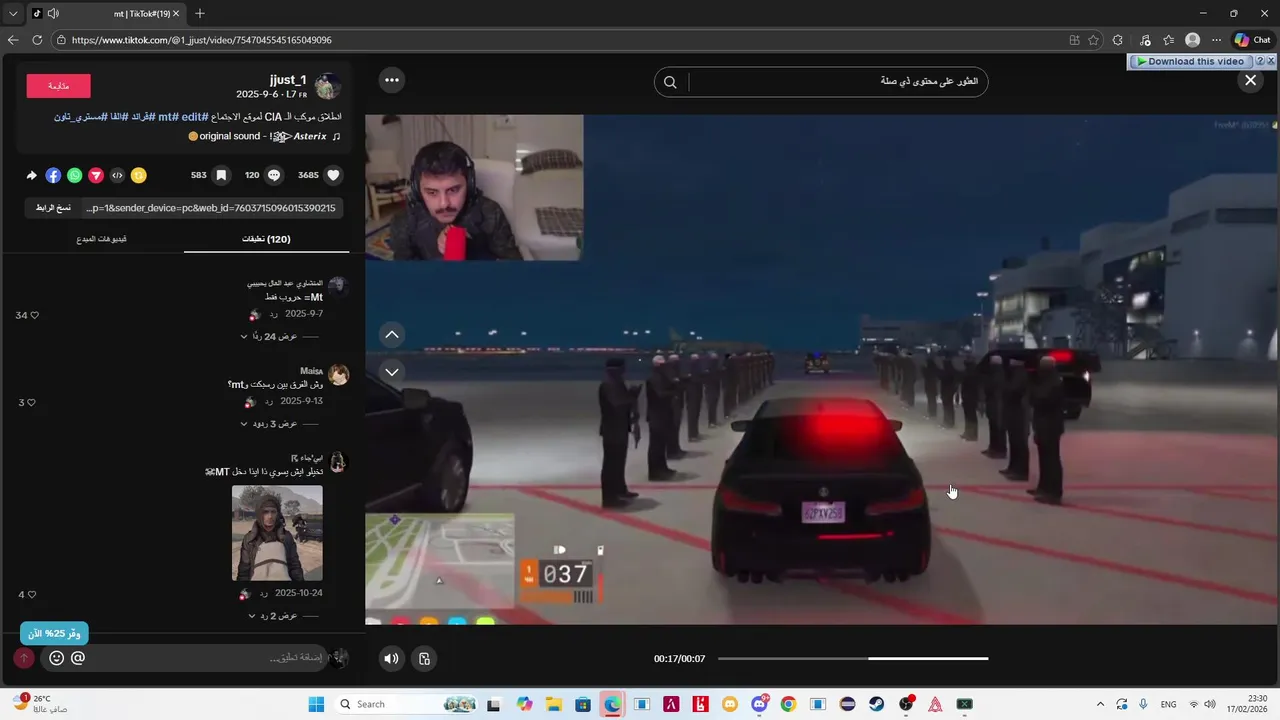Open the original sound Asterix link
The height and width of the screenshot is (720, 1280).
(264, 136)
